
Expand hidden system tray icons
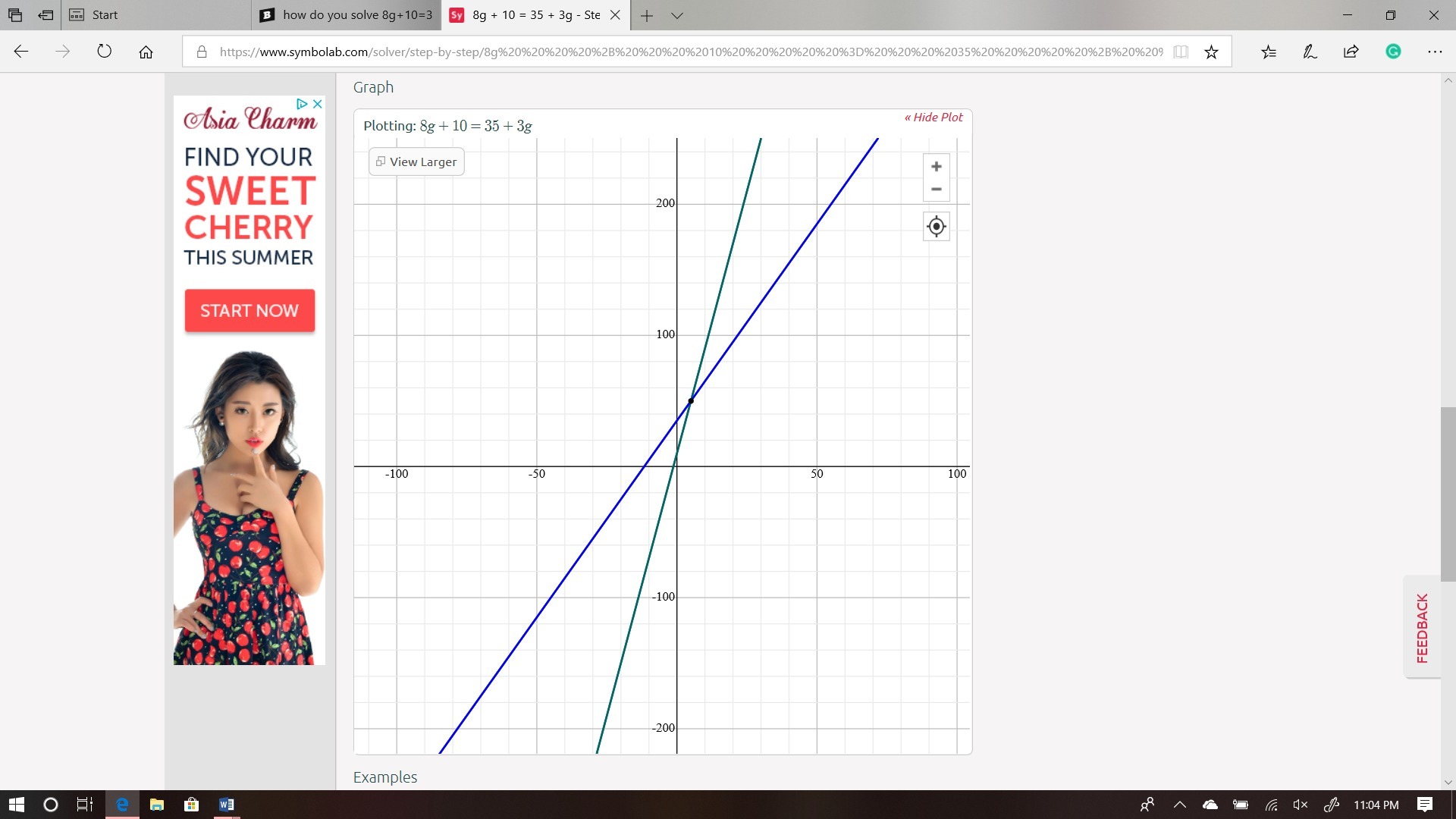pyautogui.click(x=1179, y=805)
